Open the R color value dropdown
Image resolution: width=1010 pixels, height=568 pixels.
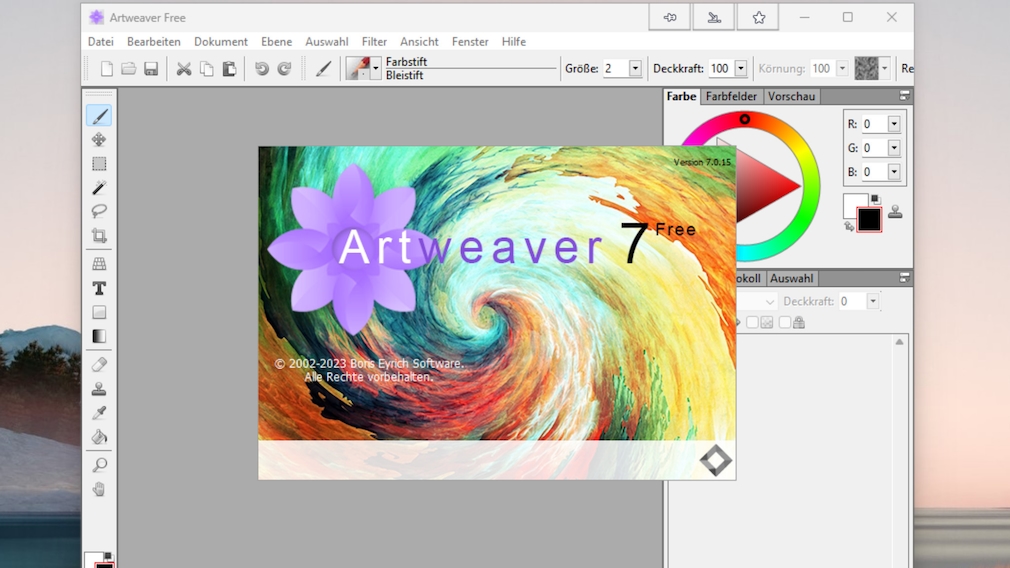[x=894, y=125]
